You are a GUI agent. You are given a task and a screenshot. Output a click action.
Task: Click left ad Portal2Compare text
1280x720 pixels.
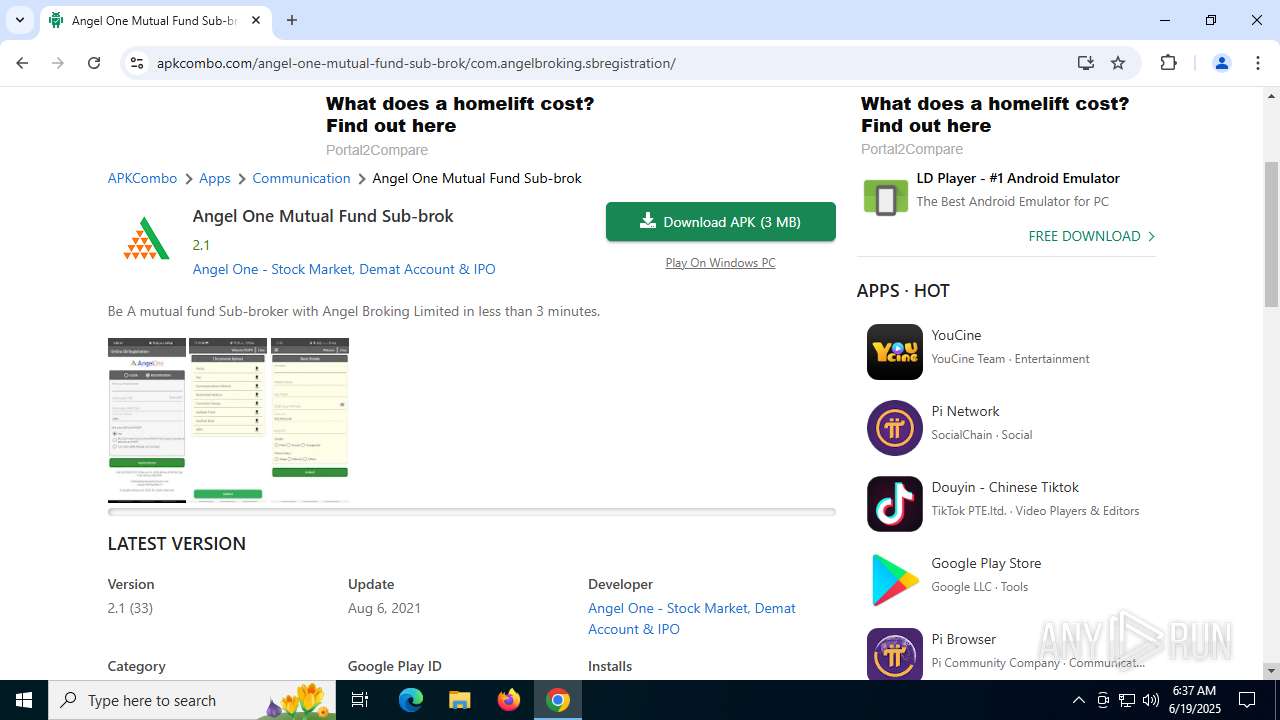tap(377, 150)
